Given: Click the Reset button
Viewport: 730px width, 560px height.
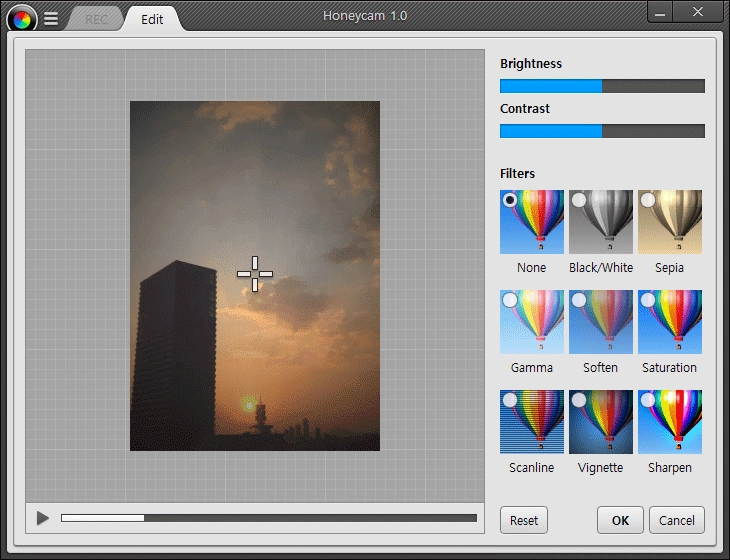Looking at the screenshot, I should [524, 520].
